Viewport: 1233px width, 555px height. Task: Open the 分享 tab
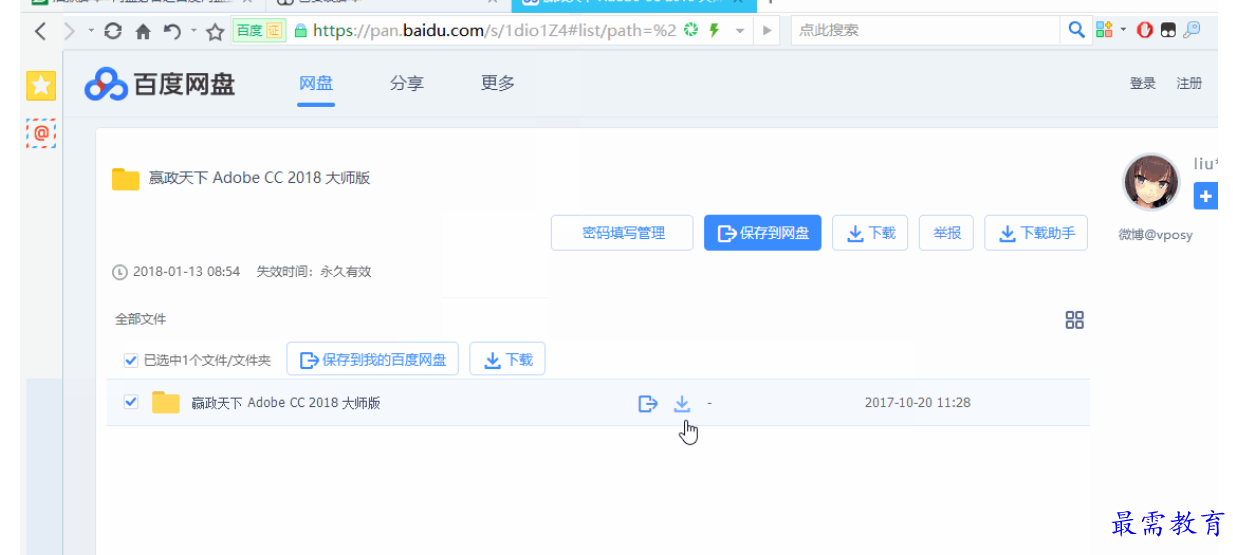click(407, 84)
